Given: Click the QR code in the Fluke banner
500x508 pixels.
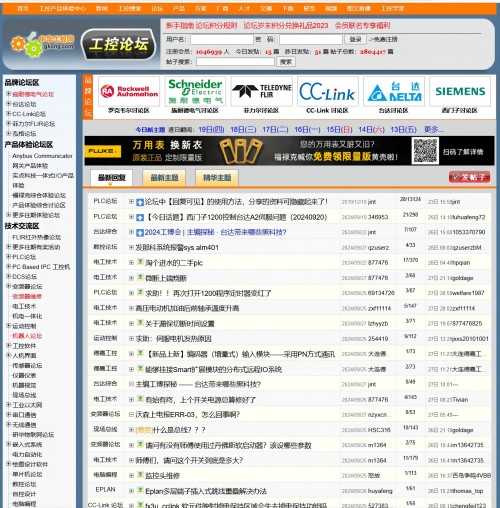Looking at the screenshot, I should (425, 151).
